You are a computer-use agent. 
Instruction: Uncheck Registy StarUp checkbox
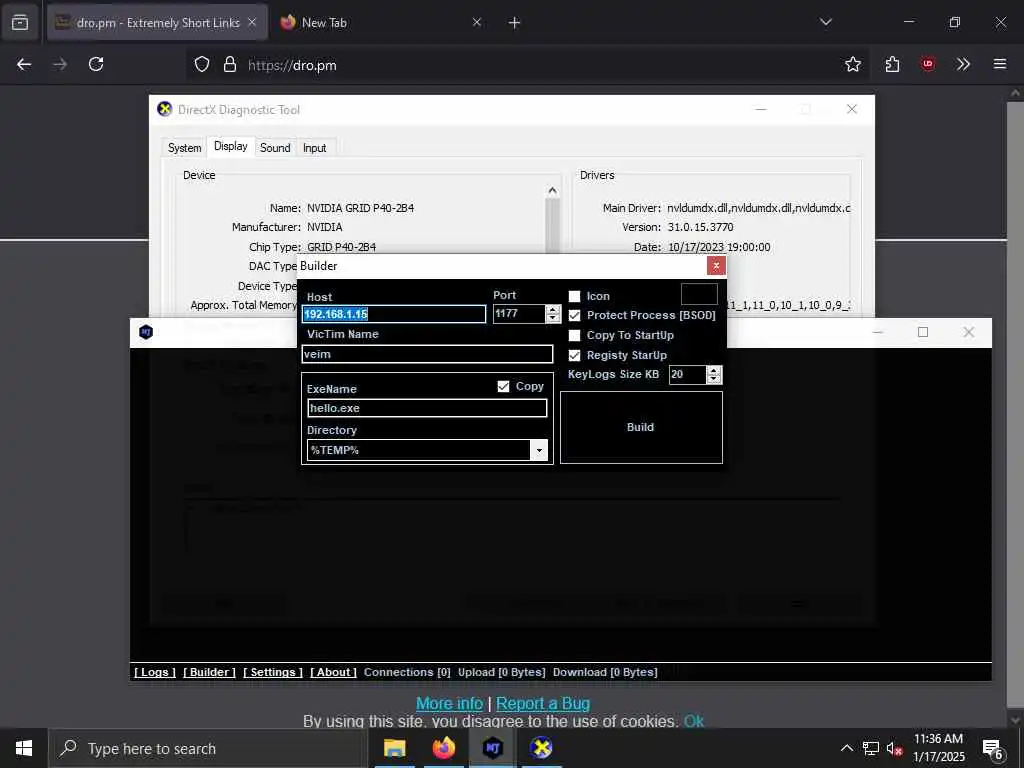tap(575, 355)
